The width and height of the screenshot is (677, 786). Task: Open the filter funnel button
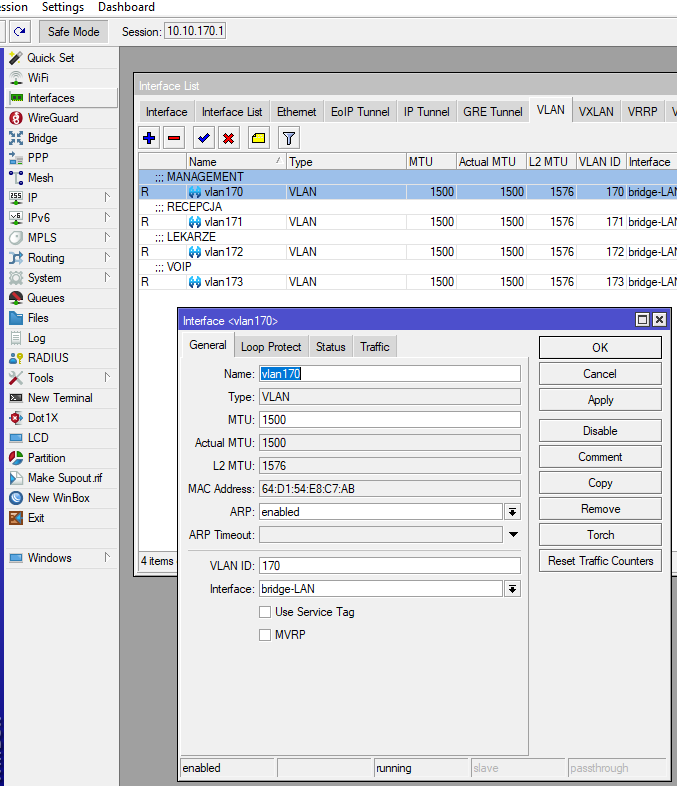[289, 138]
